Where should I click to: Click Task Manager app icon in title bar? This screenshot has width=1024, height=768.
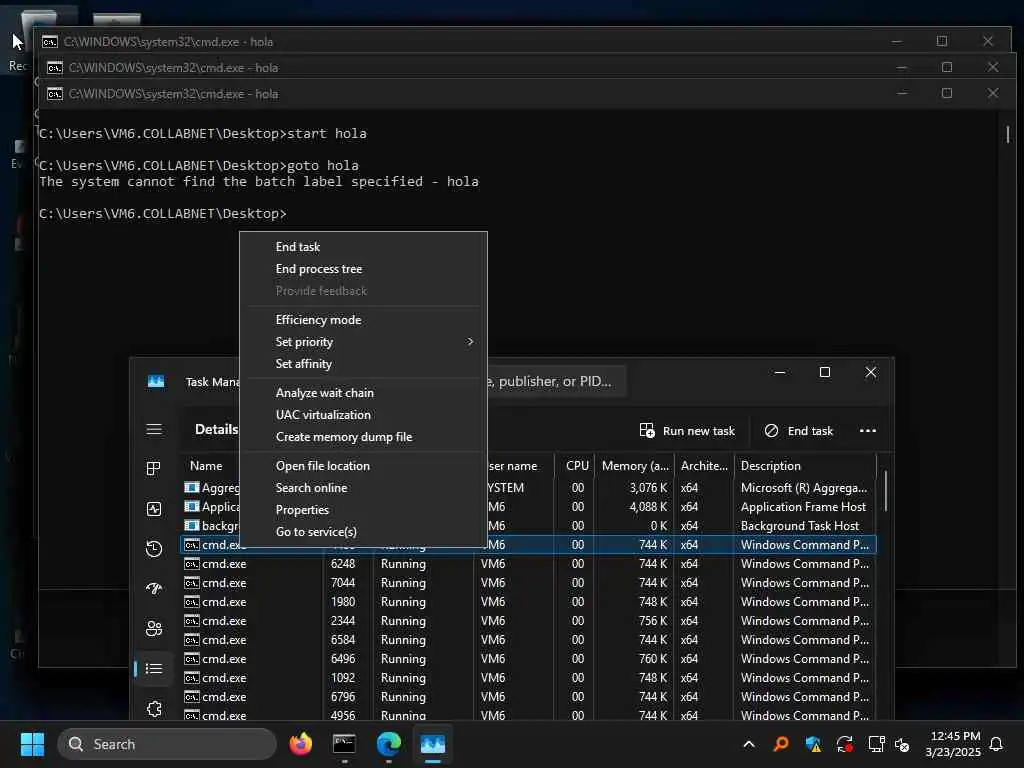[x=156, y=381]
